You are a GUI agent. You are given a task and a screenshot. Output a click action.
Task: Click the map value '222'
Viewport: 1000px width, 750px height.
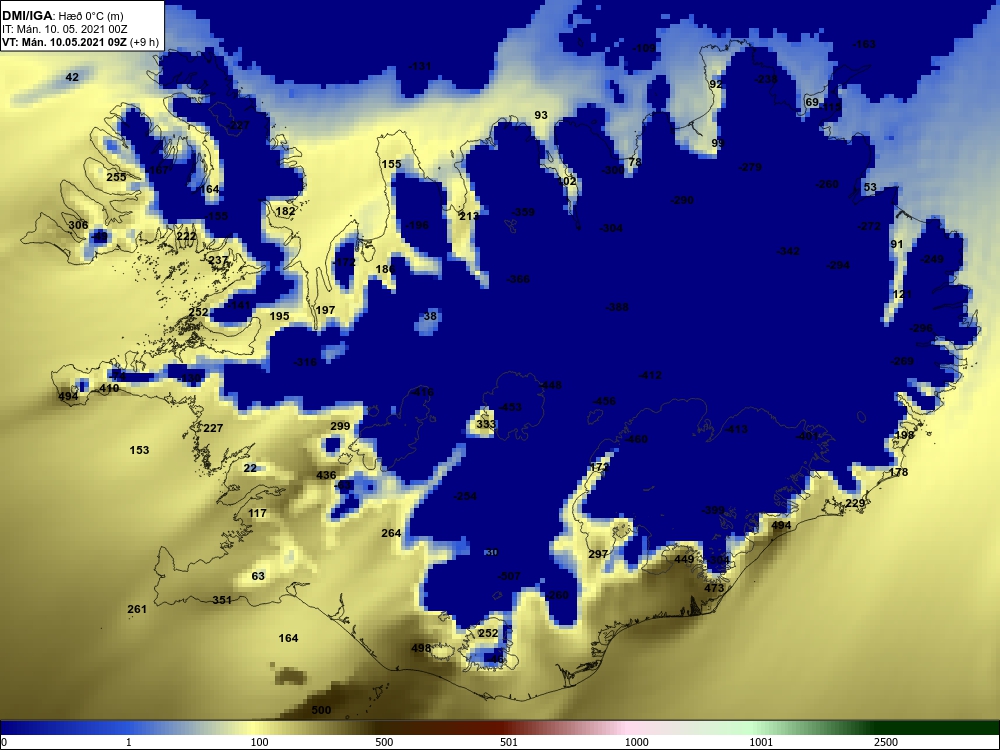pyautogui.click(x=186, y=237)
